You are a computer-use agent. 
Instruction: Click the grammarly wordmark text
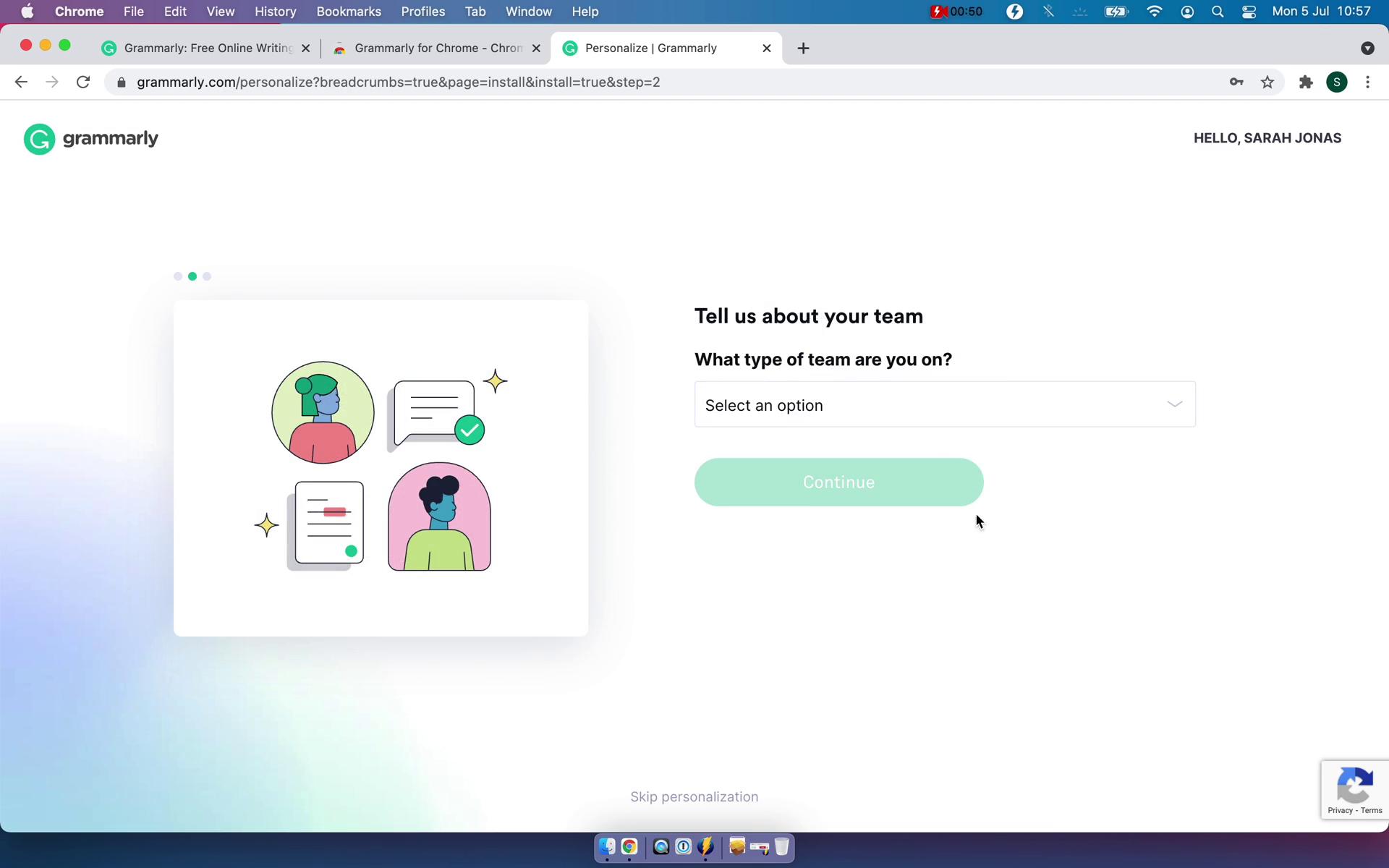pos(111,138)
